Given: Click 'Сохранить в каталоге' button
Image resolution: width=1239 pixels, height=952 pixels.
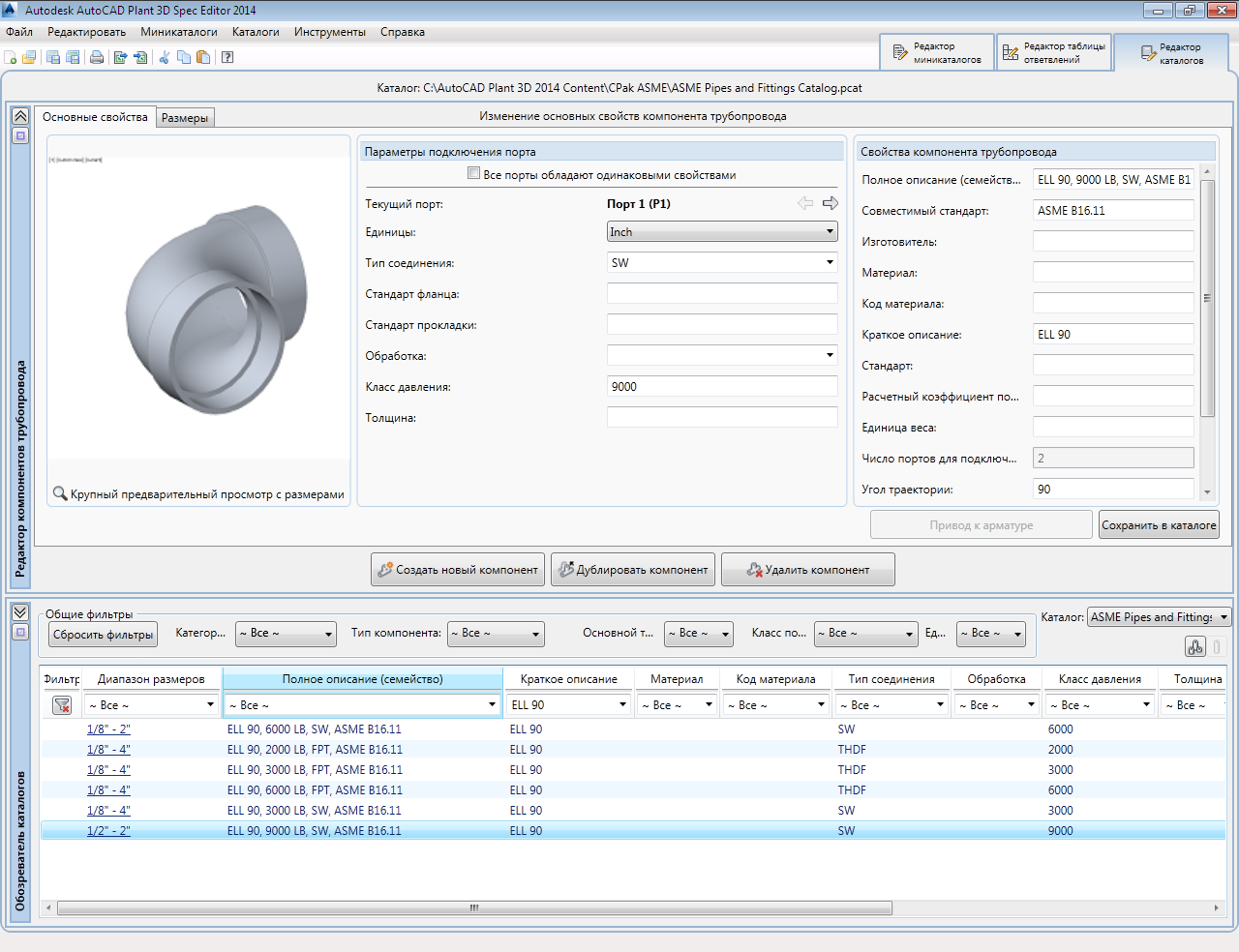Looking at the screenshot, I should click(1159, 525).
